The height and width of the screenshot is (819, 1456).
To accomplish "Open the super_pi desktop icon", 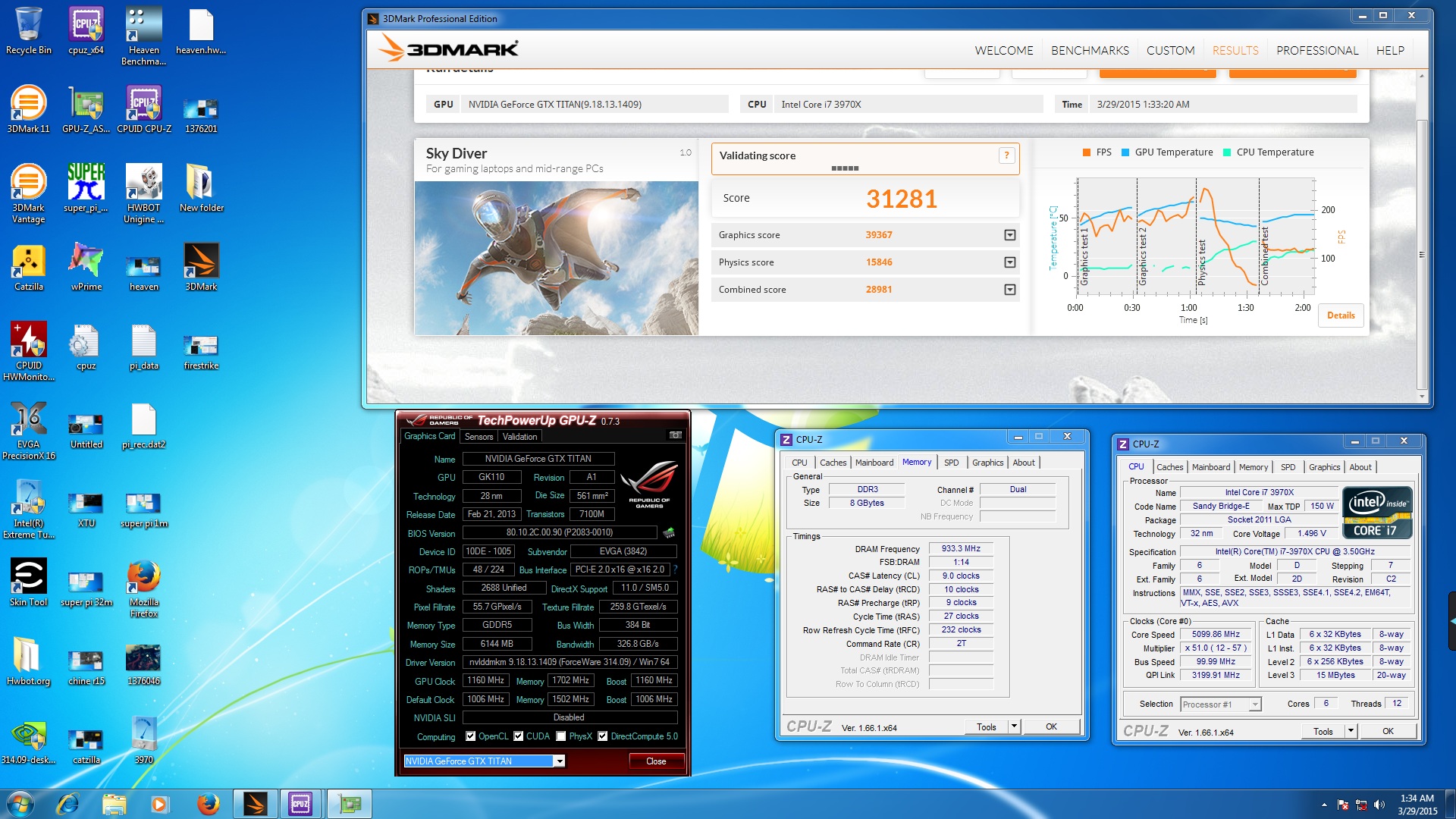I will (86, 189).
